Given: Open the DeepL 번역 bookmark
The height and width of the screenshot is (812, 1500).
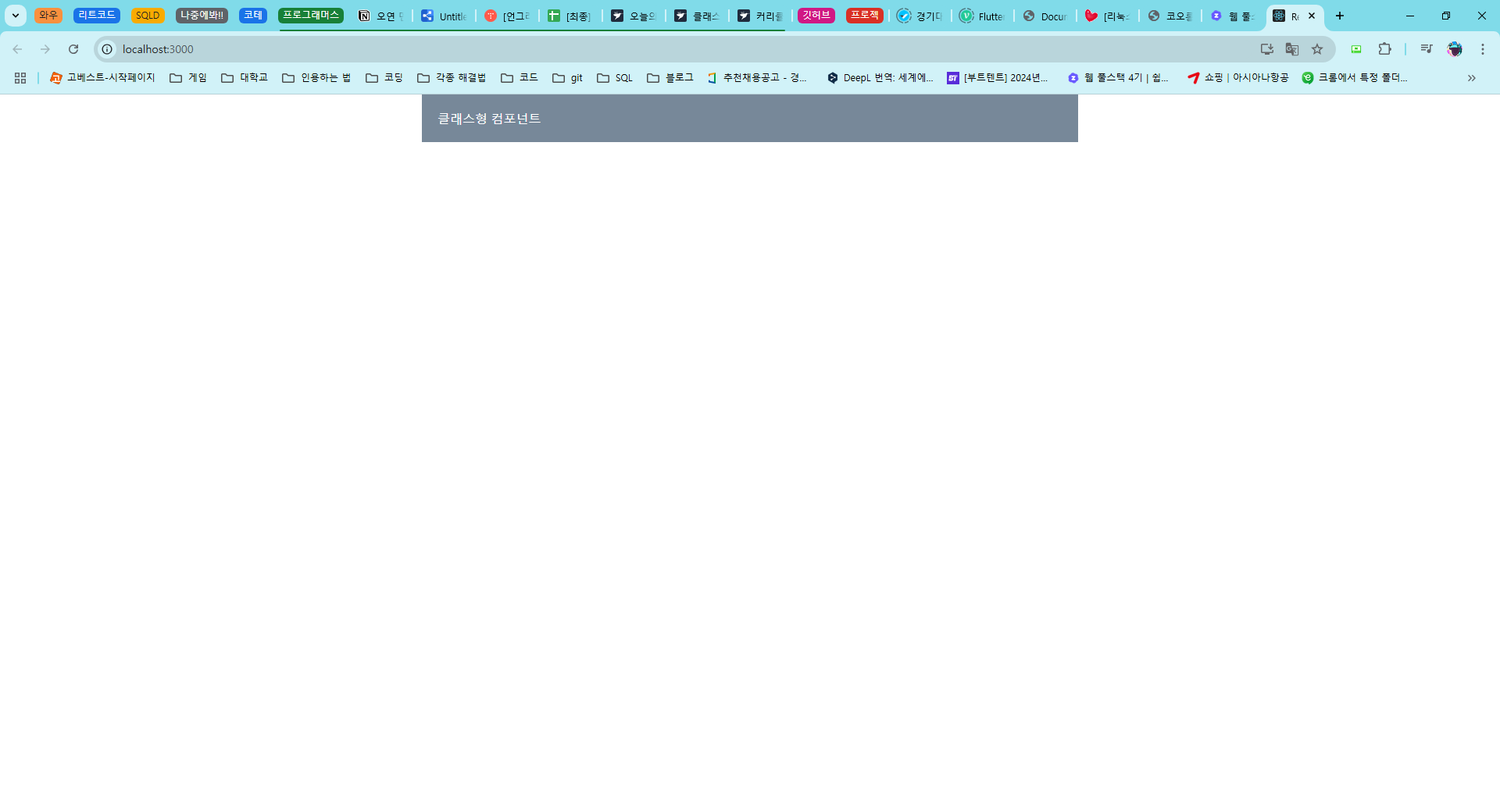Looking at the screenshot, I should coord(880,78).
